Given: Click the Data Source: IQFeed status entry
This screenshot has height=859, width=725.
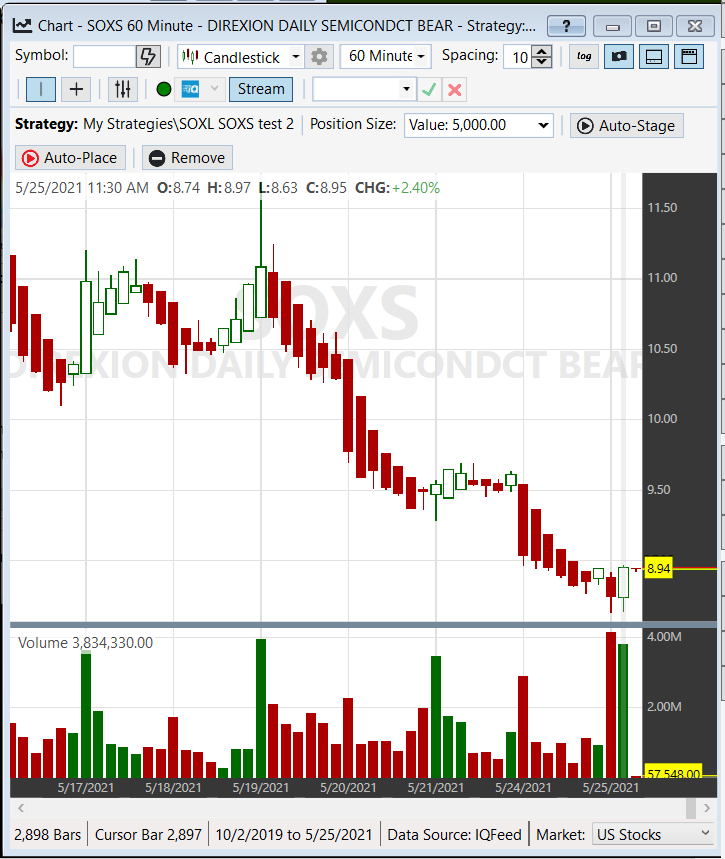Looking at the screenshot, I should pyautogui.click(x=454, y=835).
